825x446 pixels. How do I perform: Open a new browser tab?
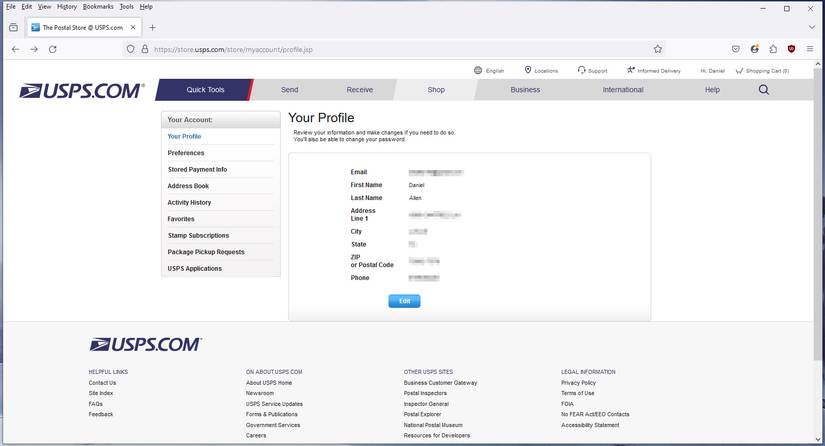[152, 28]
